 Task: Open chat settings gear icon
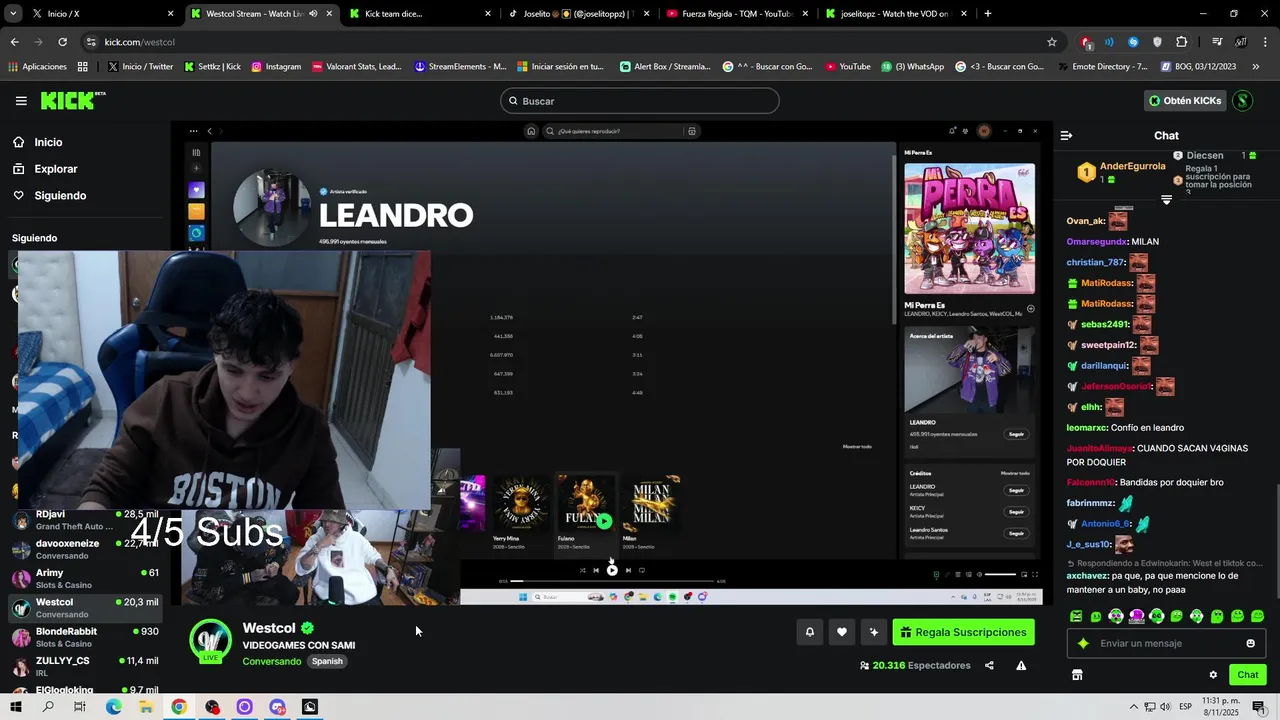pos(1213,675)
